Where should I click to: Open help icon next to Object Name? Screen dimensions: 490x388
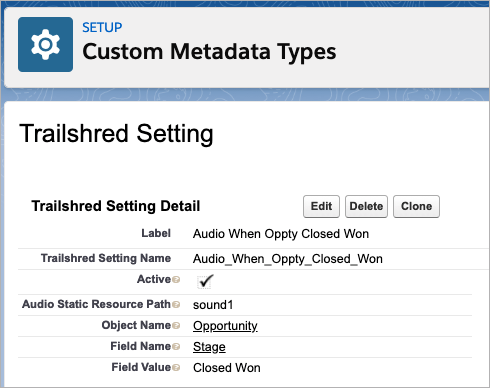176,325
